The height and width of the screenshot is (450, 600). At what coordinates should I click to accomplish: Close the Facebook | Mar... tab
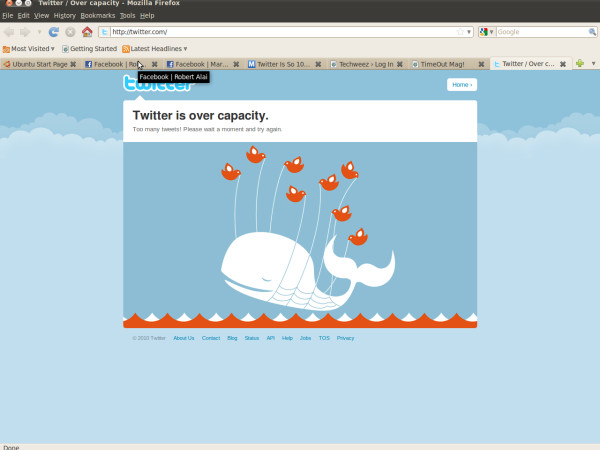pyautogui.click(x=236, y=64)
